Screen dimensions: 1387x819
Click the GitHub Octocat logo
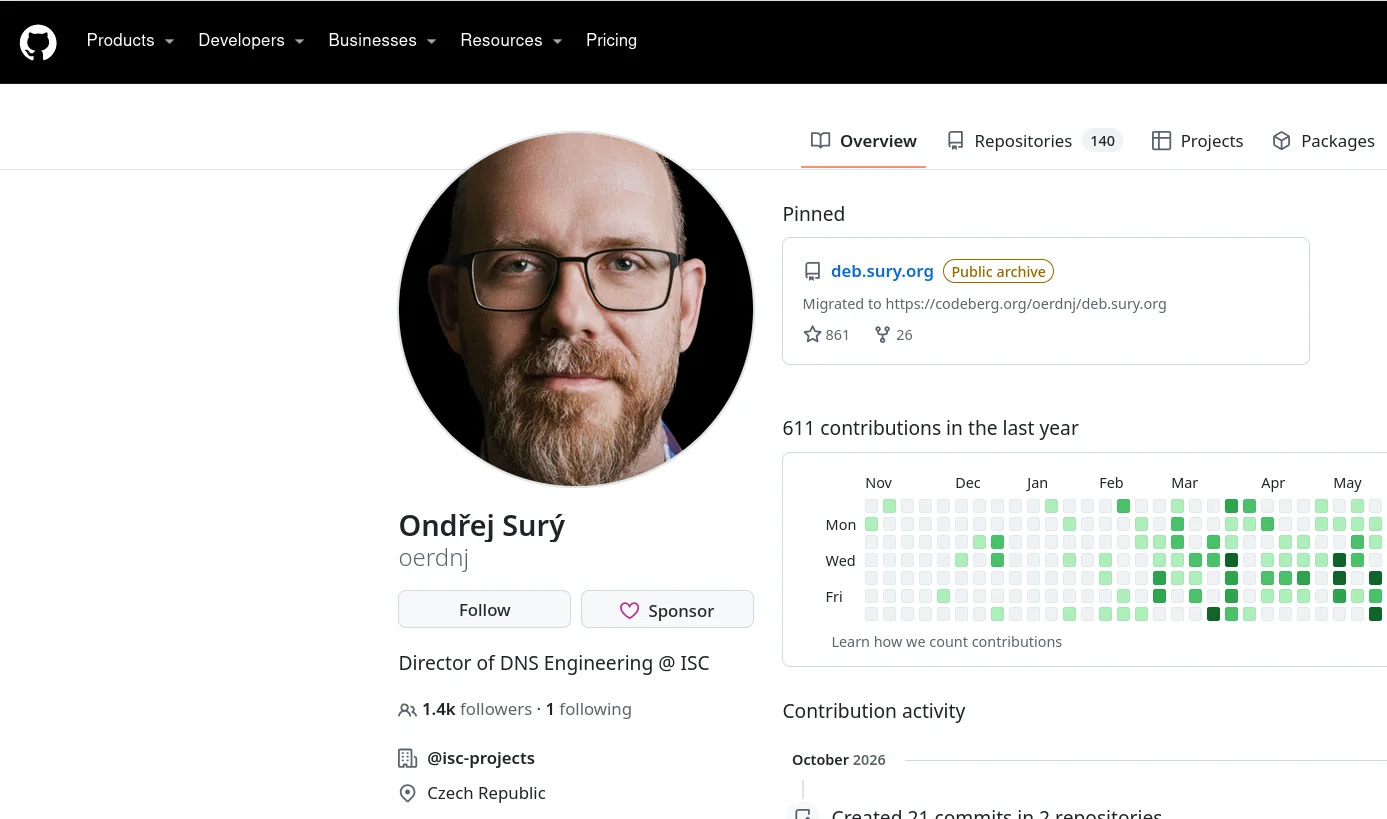38,42
